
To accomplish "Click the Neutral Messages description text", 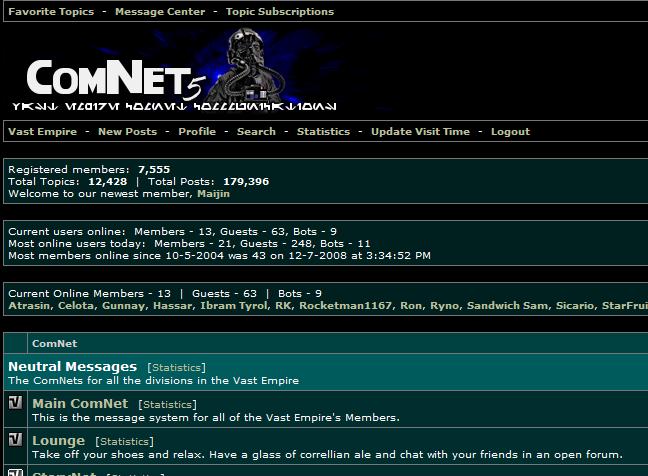I will tap(153, 381).
